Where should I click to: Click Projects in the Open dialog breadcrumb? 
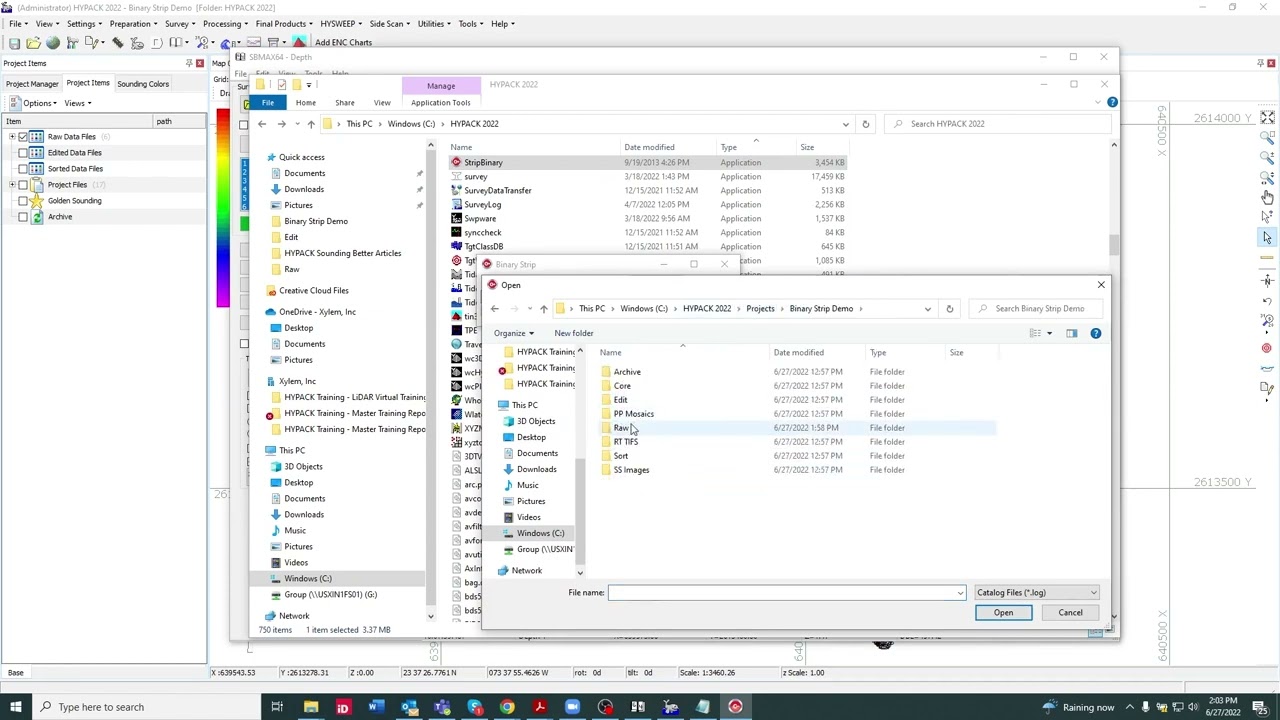[x=760, y=308]
